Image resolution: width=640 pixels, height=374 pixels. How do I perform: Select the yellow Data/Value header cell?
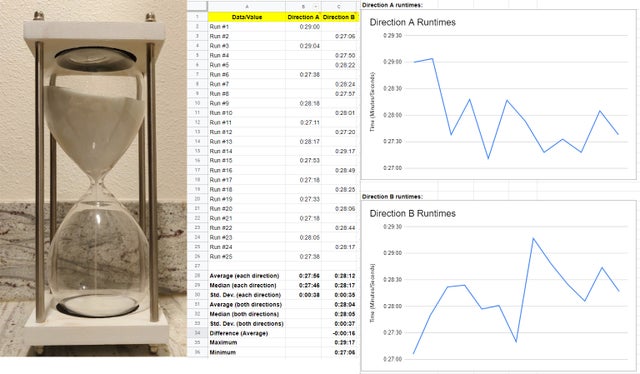(247, 17)
